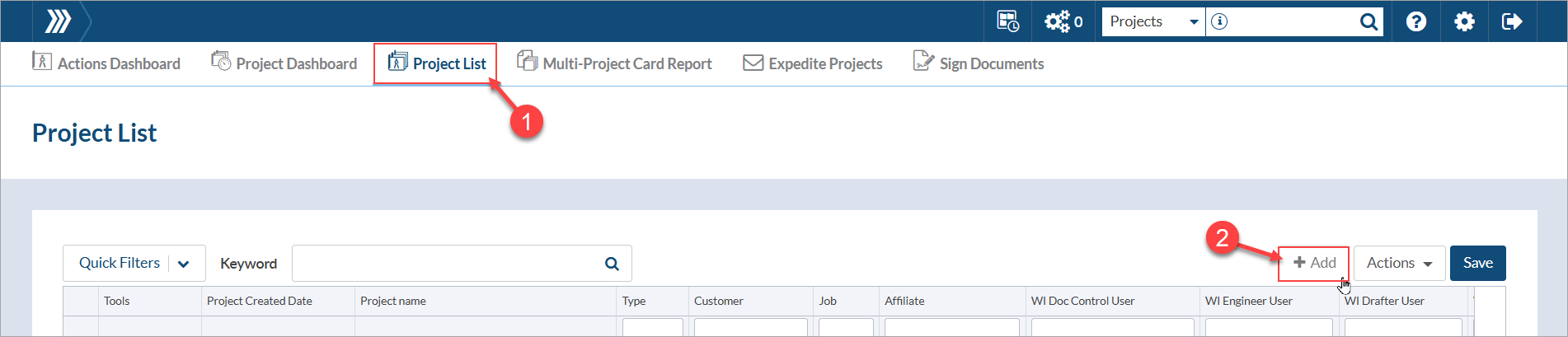Log out using the exit arrow icon
The height and width of the screenshot is (337, 1568).
coord(1512,21)
